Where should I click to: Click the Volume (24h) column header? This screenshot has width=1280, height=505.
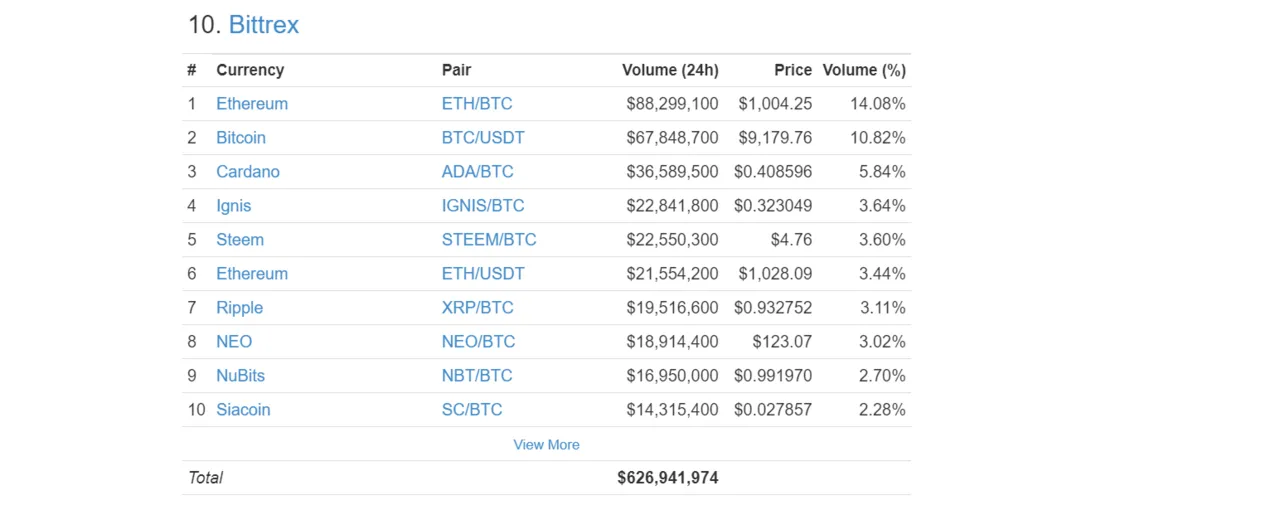coord(670,70)
